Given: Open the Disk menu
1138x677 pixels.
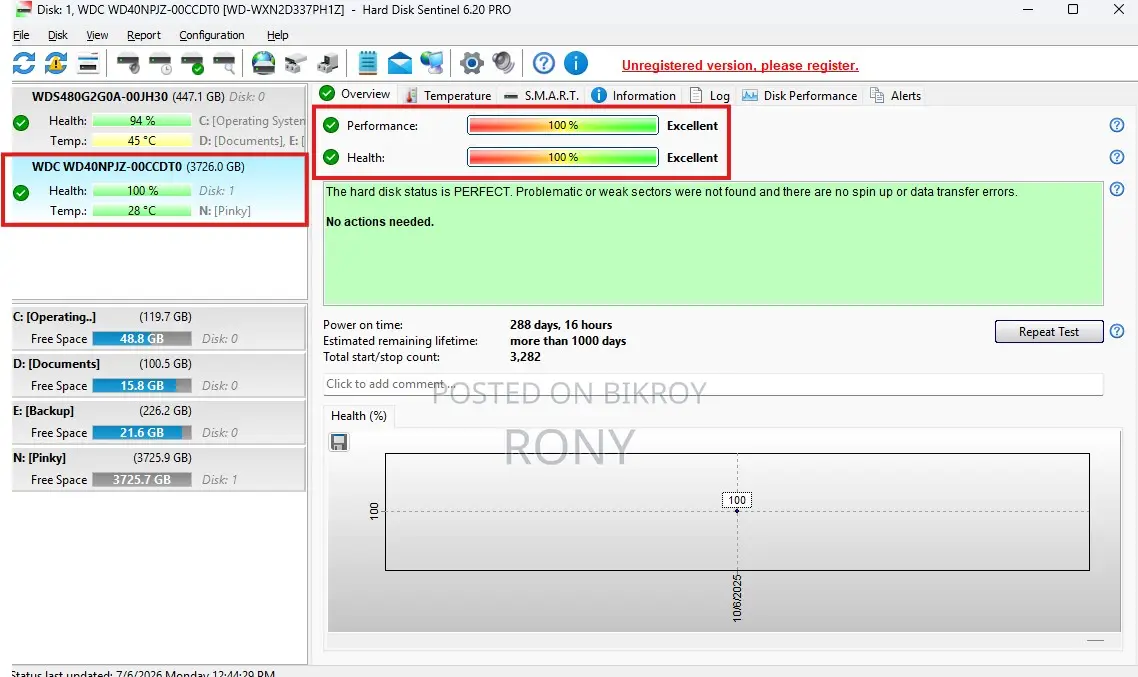Looking at the screenshot, I should 57,35.
